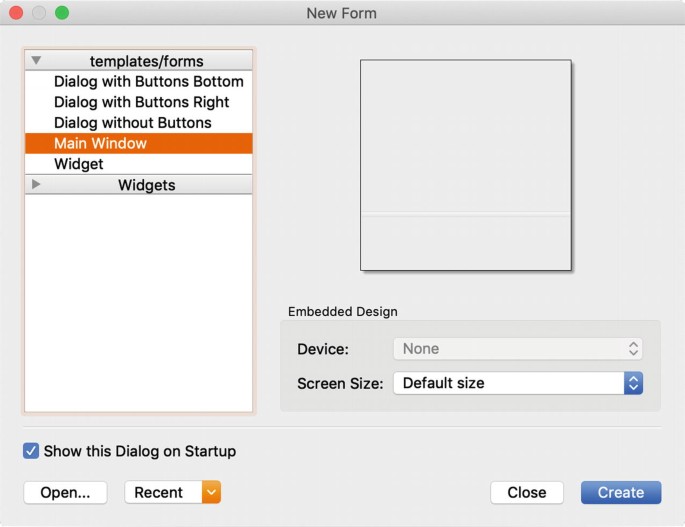
Task: Expand the Widgets tree section
Action: coord(37,184)
